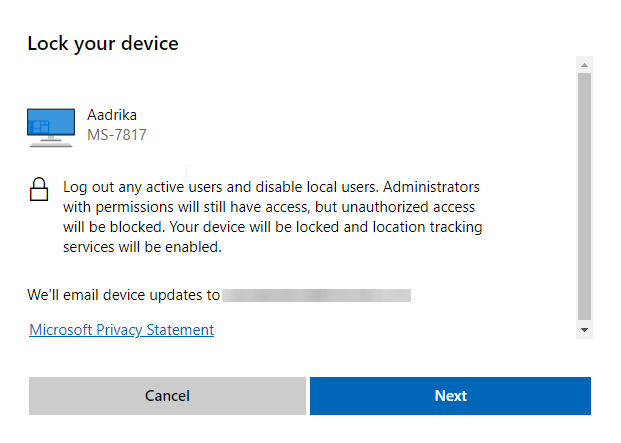Click the desktop monitor device icon
Screen dimensions: 621x443
click(x=51, y=127)
